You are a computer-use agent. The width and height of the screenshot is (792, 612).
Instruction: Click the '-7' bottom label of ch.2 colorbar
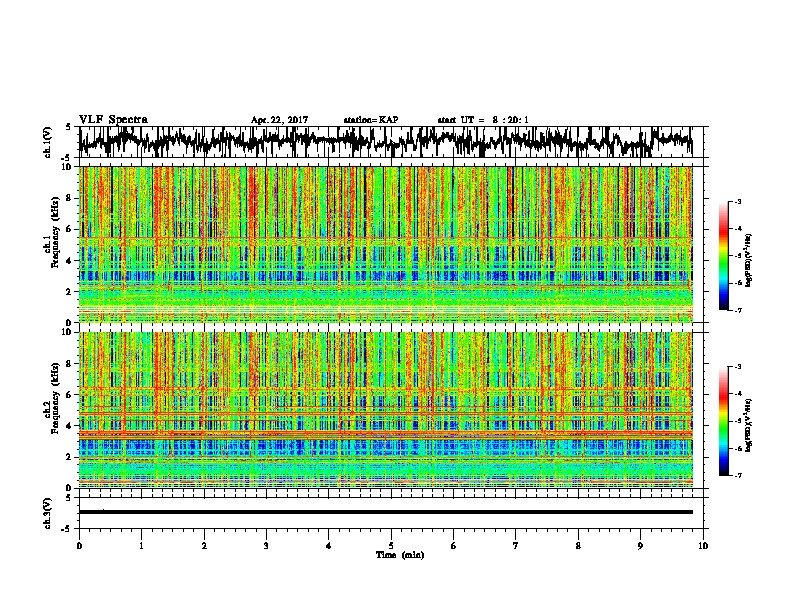(737, 475)
